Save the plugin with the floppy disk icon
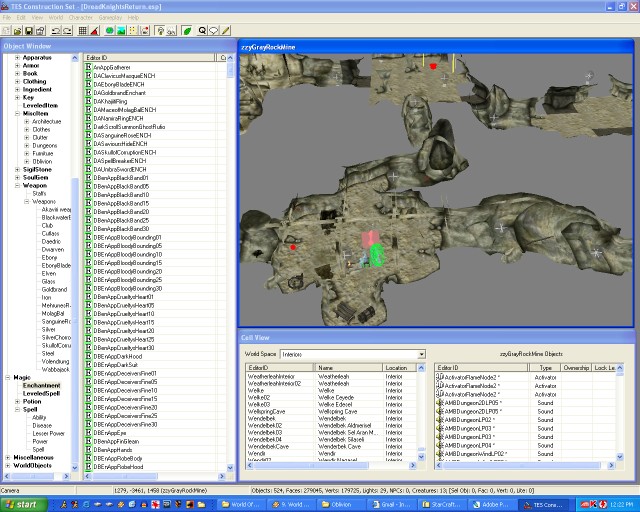The image size is (640, 512). (x=29, y=31)
